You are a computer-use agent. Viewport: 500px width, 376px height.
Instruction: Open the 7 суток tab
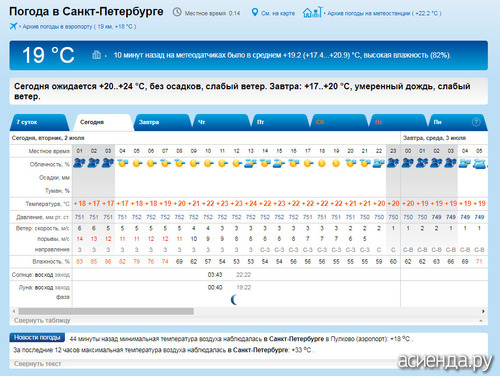click(x=40, y=122)
